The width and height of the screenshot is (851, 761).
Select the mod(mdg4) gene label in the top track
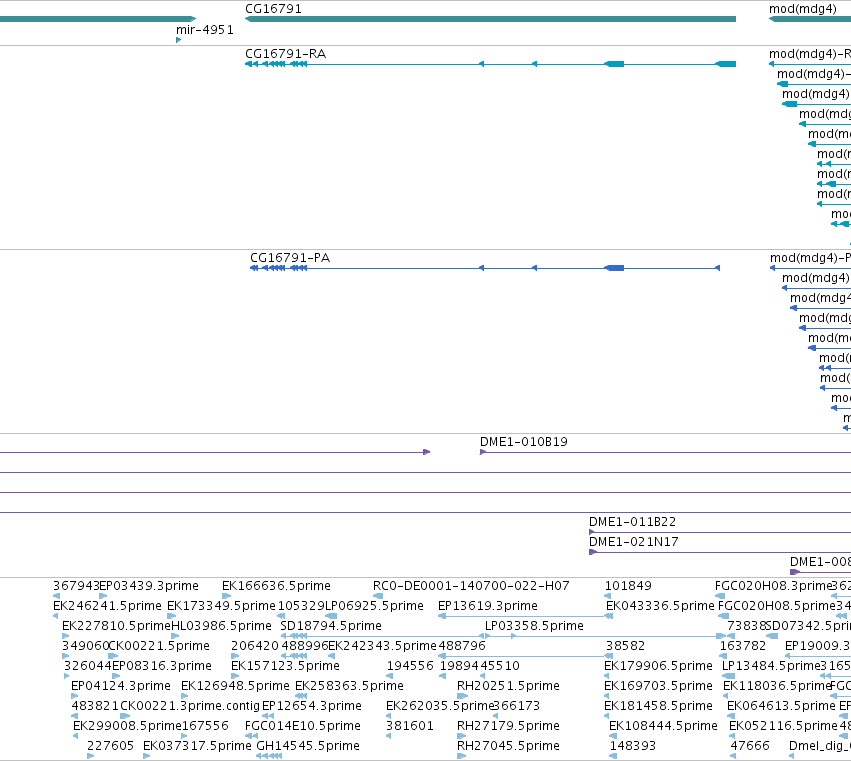tap(802, 9)
